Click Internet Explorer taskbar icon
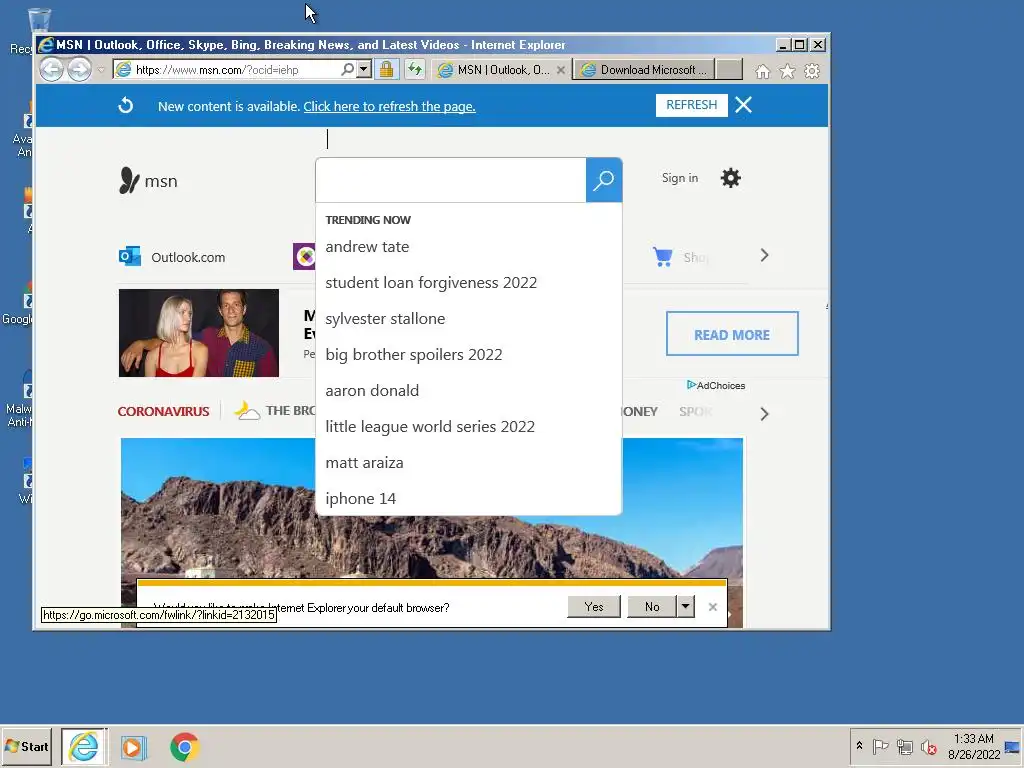Image resolution: width=1024 pixels, height=768 pixels. click(x=84, y=746)
